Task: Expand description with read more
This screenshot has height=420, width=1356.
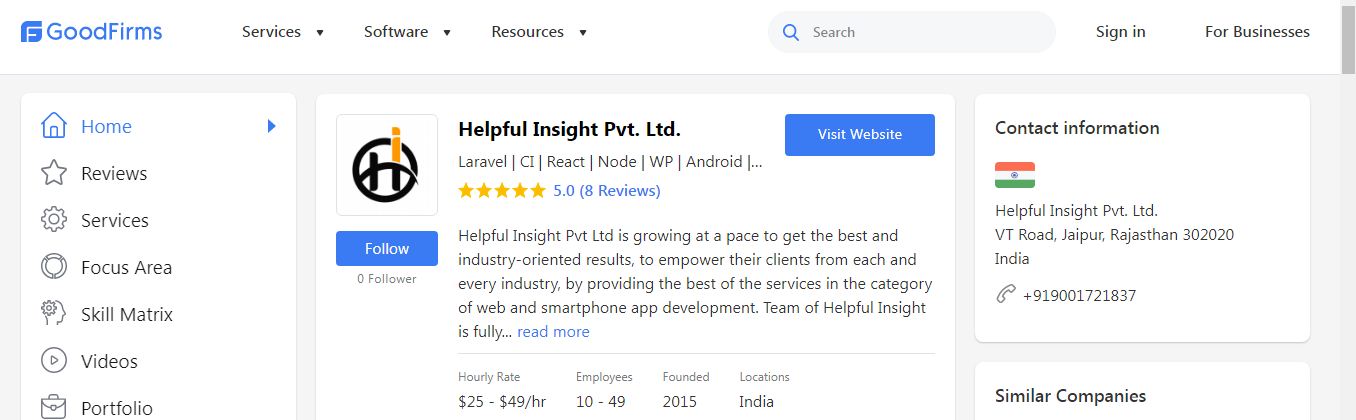Action: 553,332
